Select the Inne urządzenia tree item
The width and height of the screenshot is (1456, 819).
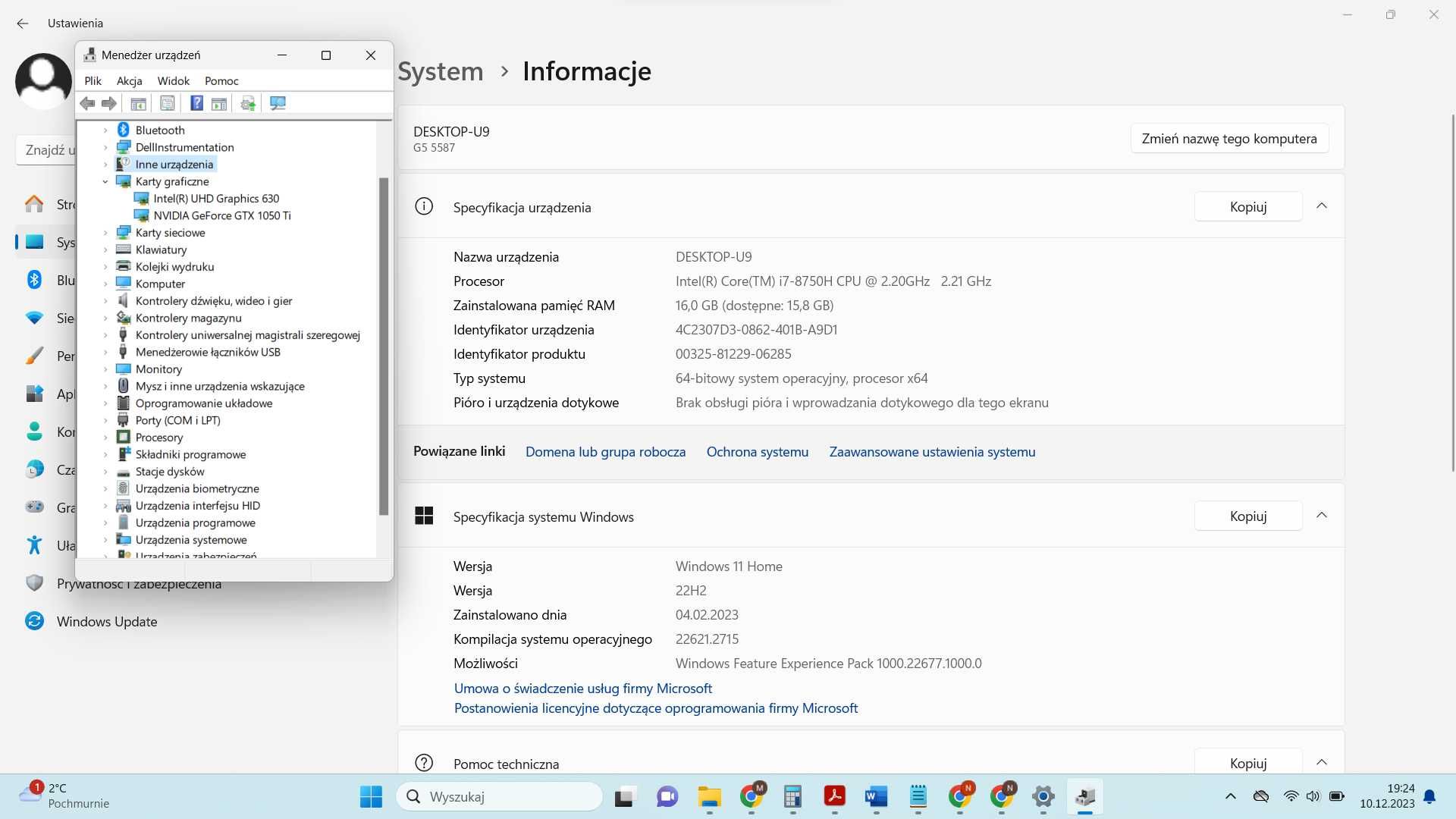tap(174, 164)
